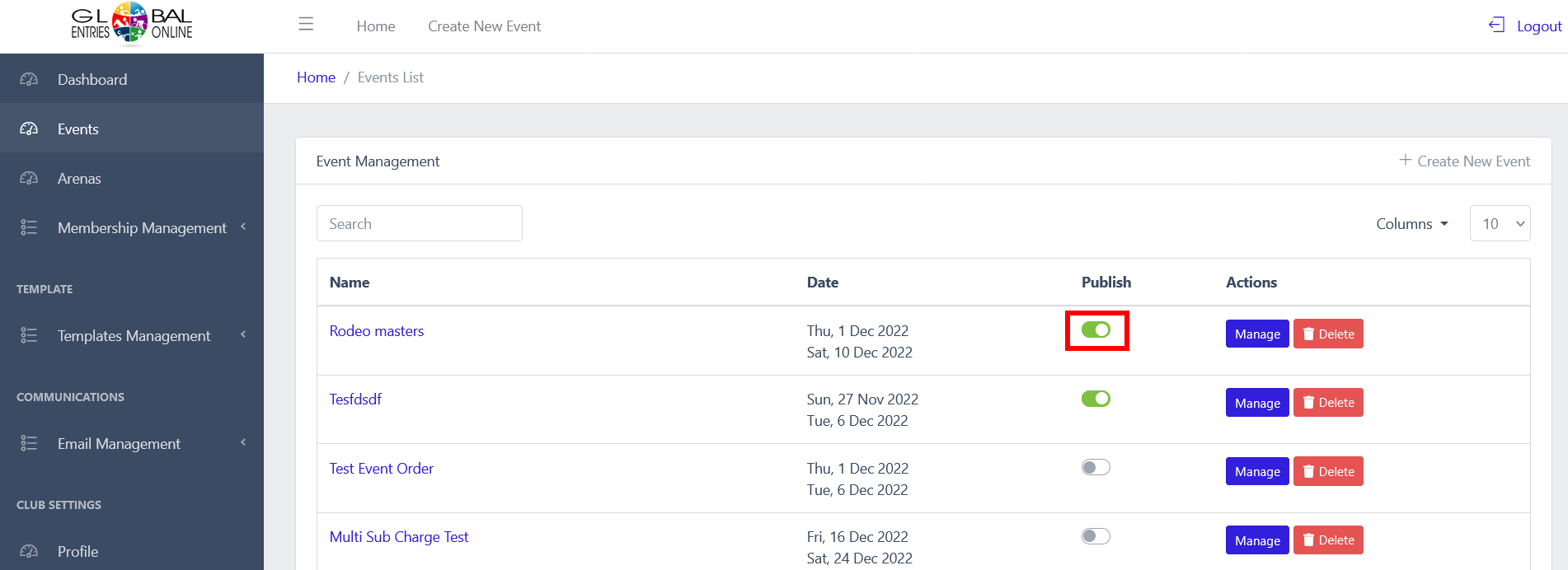
Task: Disable publishing for Rodeo masters
Action: 1096,330
